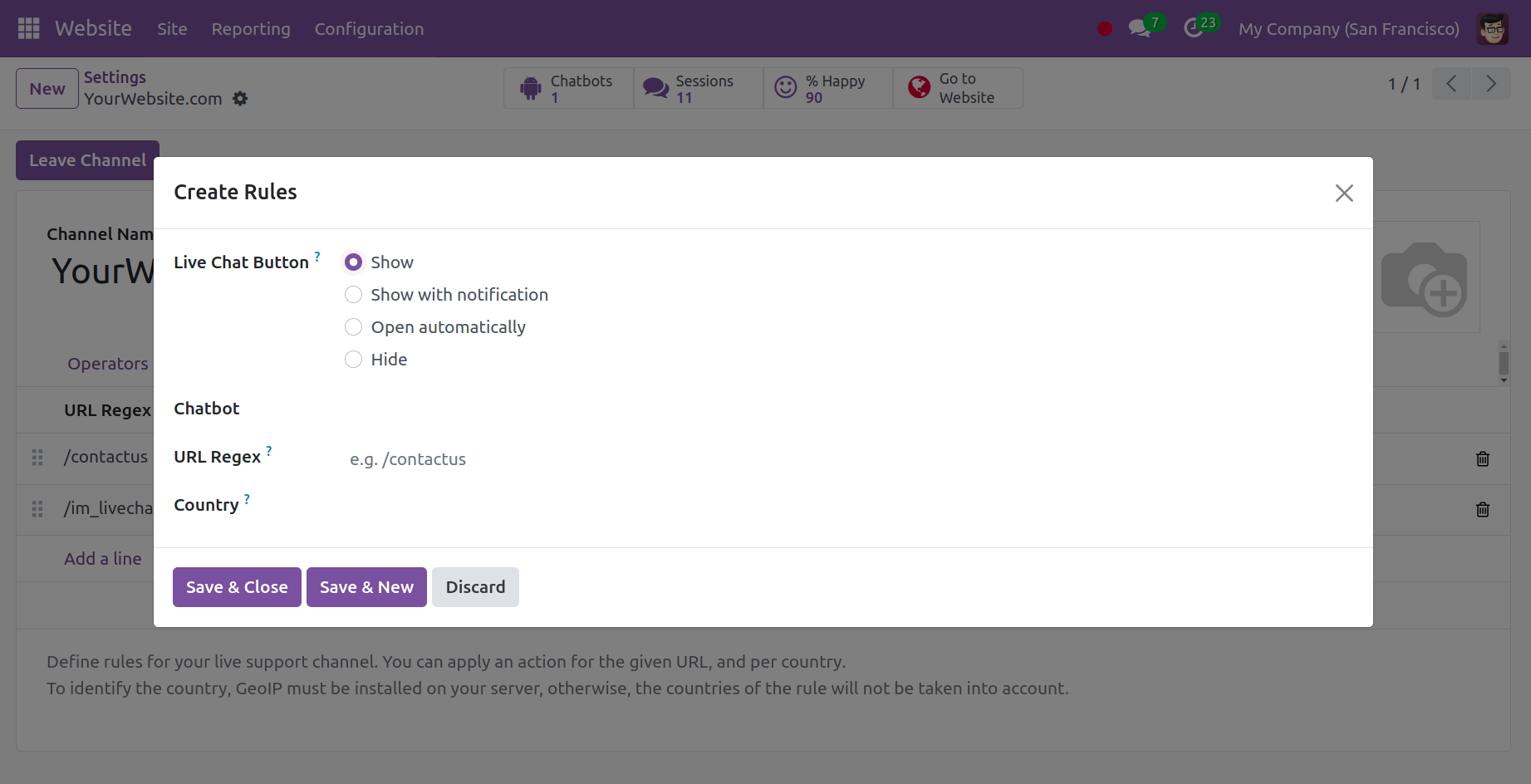Viewport: 1531px width, 784px height.
Task: Open the apps grid menu icon
Action: (x=28, y=28)
